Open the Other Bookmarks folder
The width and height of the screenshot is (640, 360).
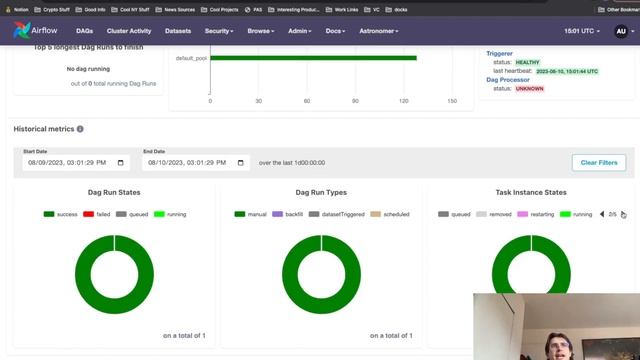pyautogui.click(x=619, y=9)
